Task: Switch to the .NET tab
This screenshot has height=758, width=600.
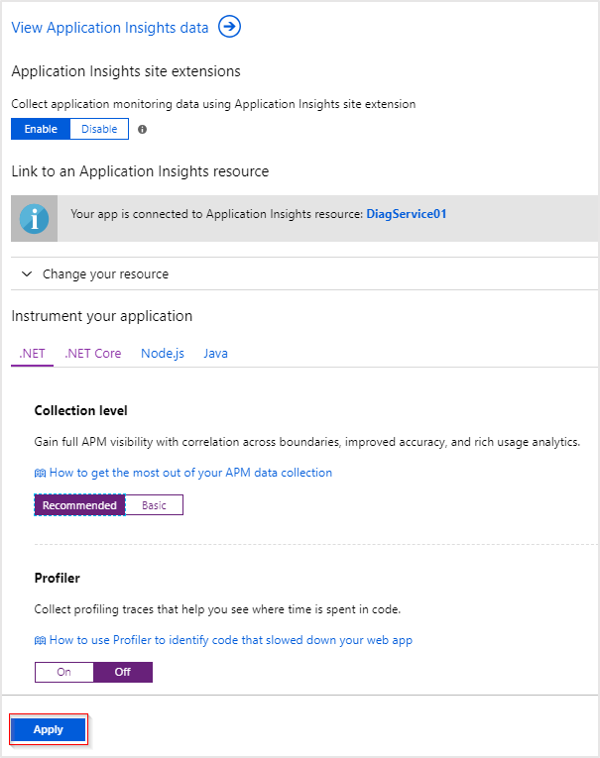Action: 32,353
